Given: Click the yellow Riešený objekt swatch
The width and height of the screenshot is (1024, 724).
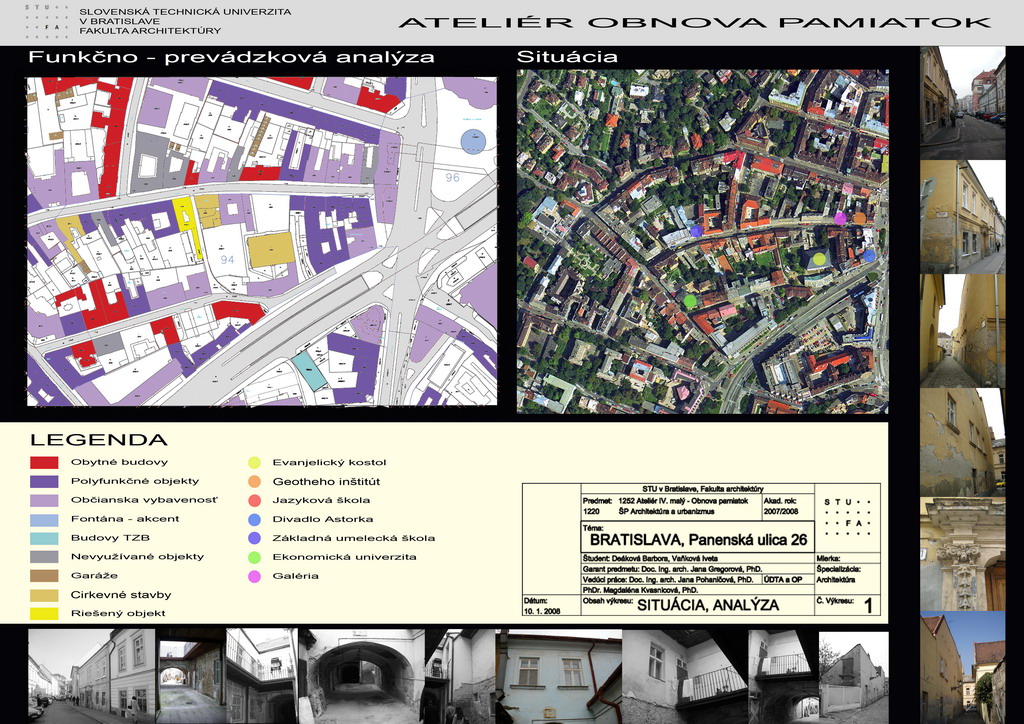Looking at the screenshot, I should pos(44,614).
